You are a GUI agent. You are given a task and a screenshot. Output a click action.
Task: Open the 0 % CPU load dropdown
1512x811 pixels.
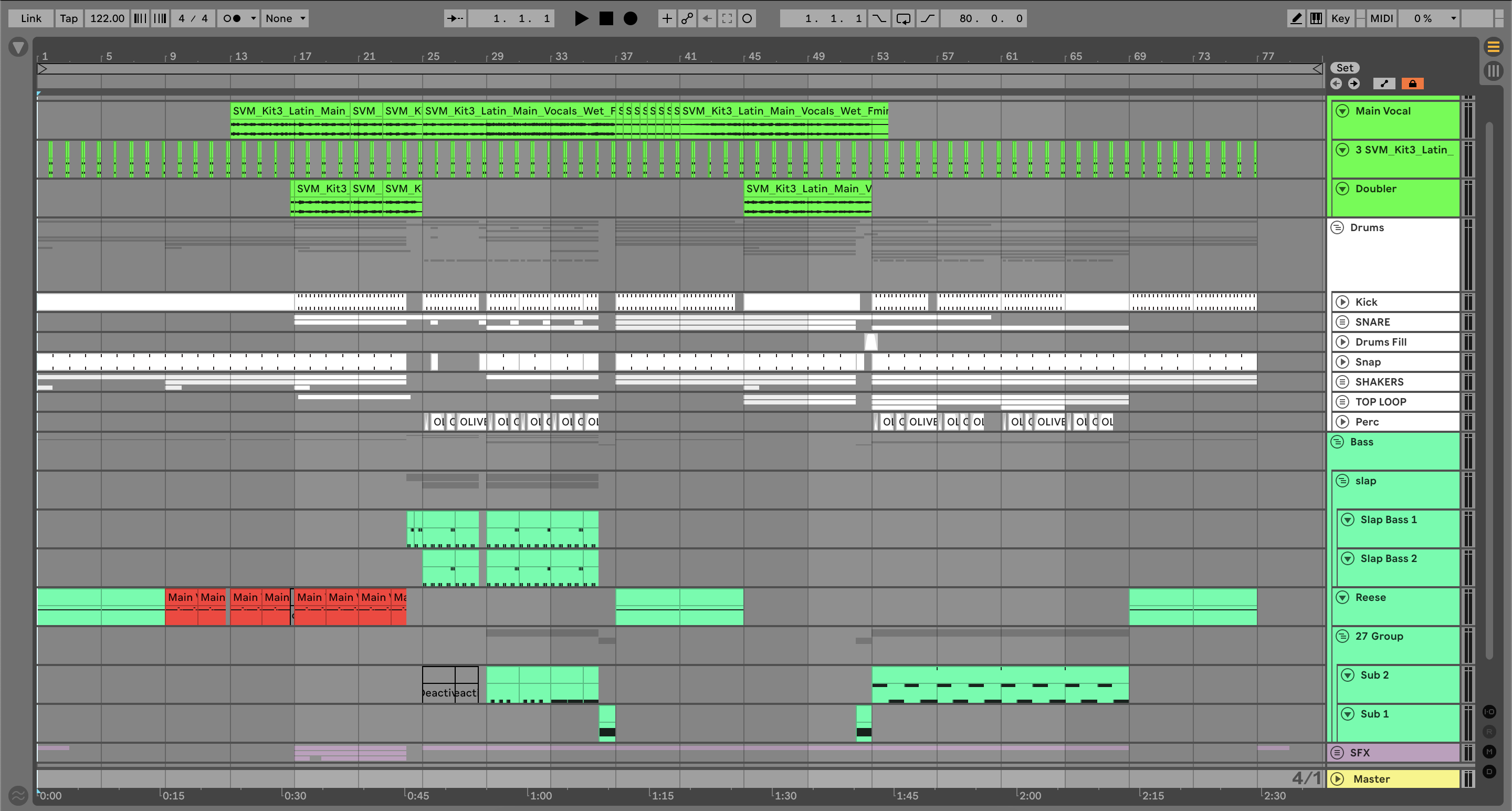click(1429, 18)
